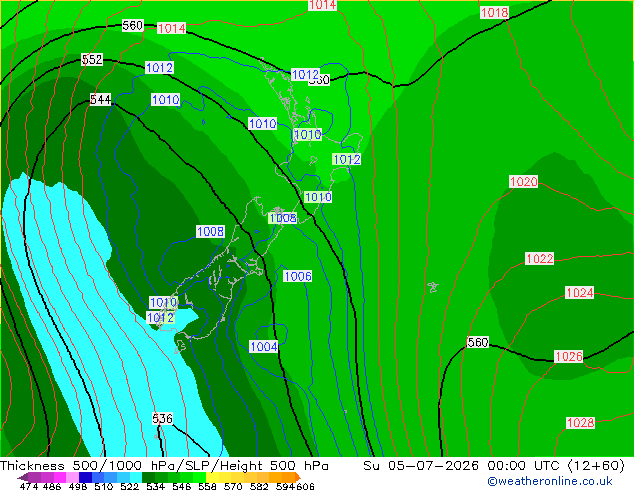Click the 1014 label next to 560
This screenshot has width=634, height=490.
click(x=171, y=28)
